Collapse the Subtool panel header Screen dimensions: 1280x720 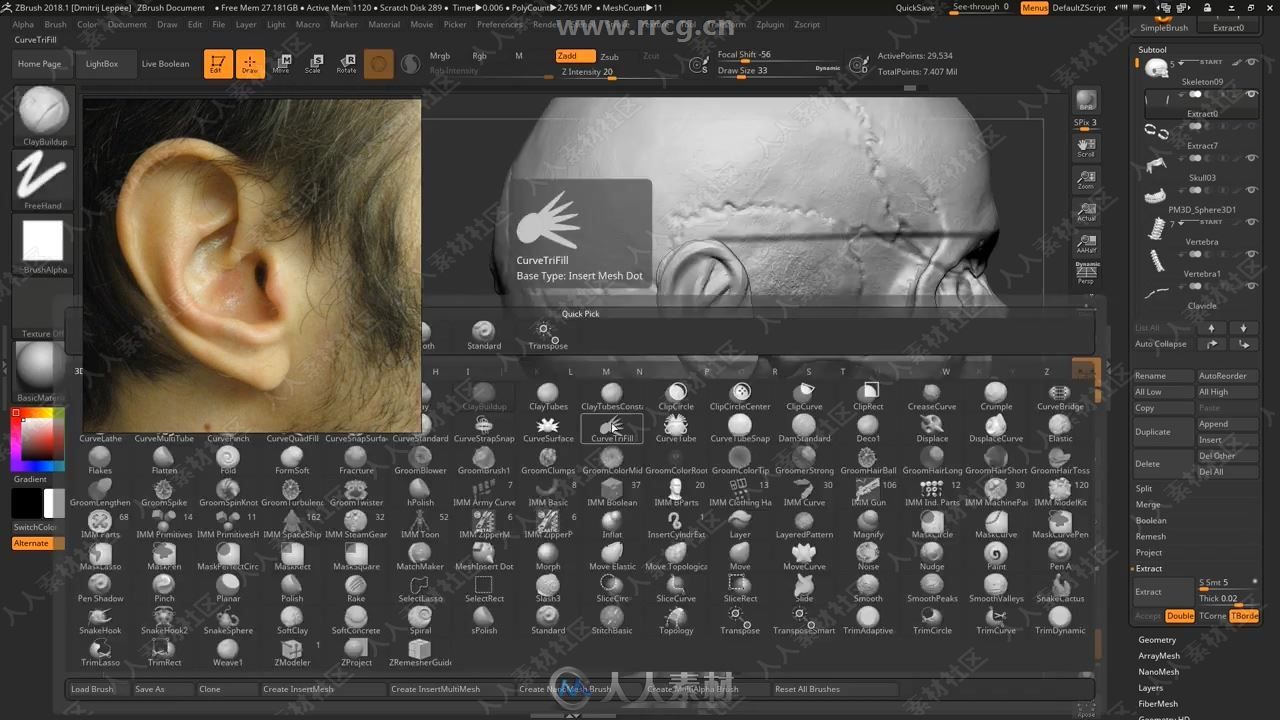click(1152, 49)
